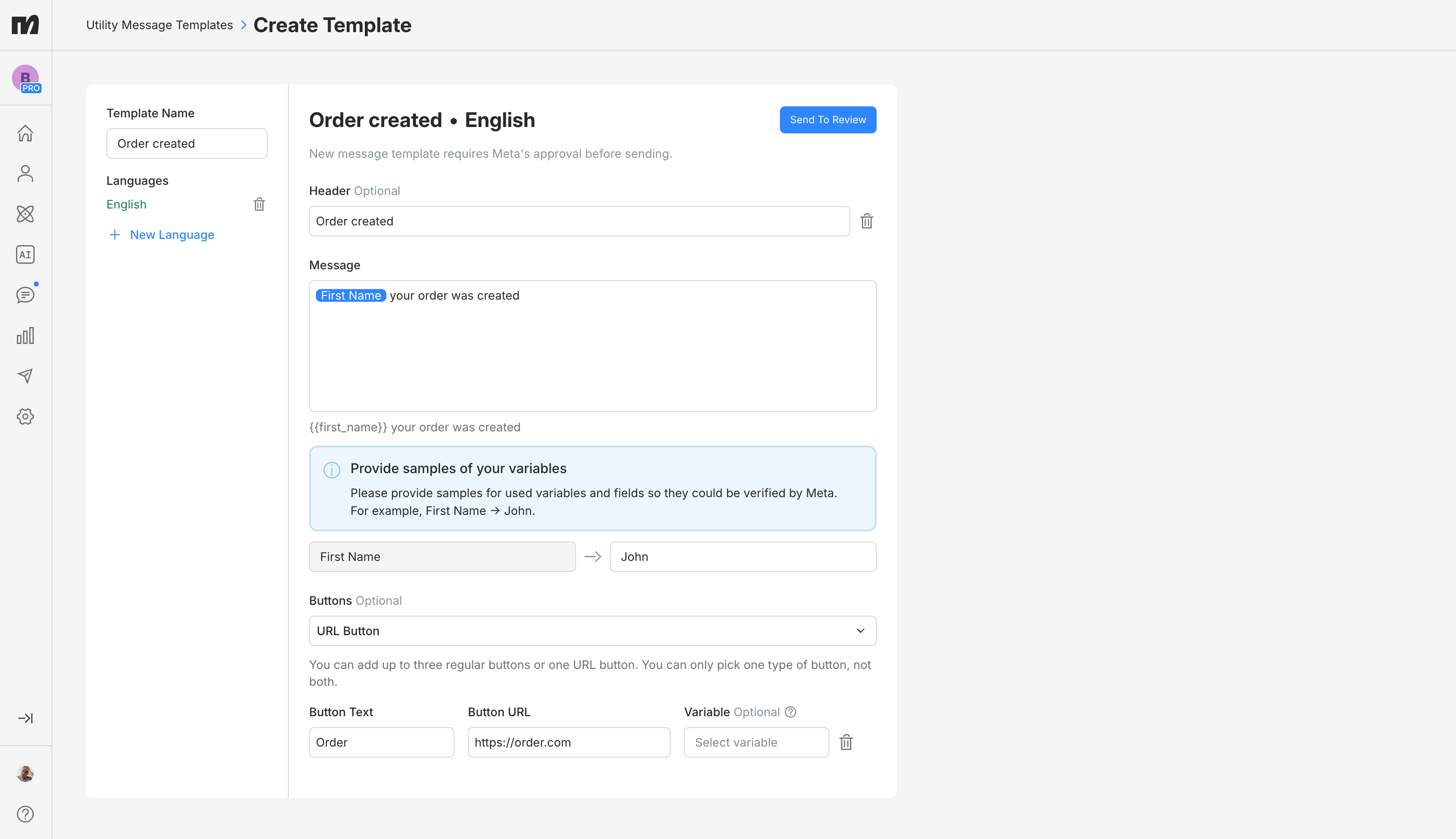Go back to Utility Message Templates

point(159,25)
